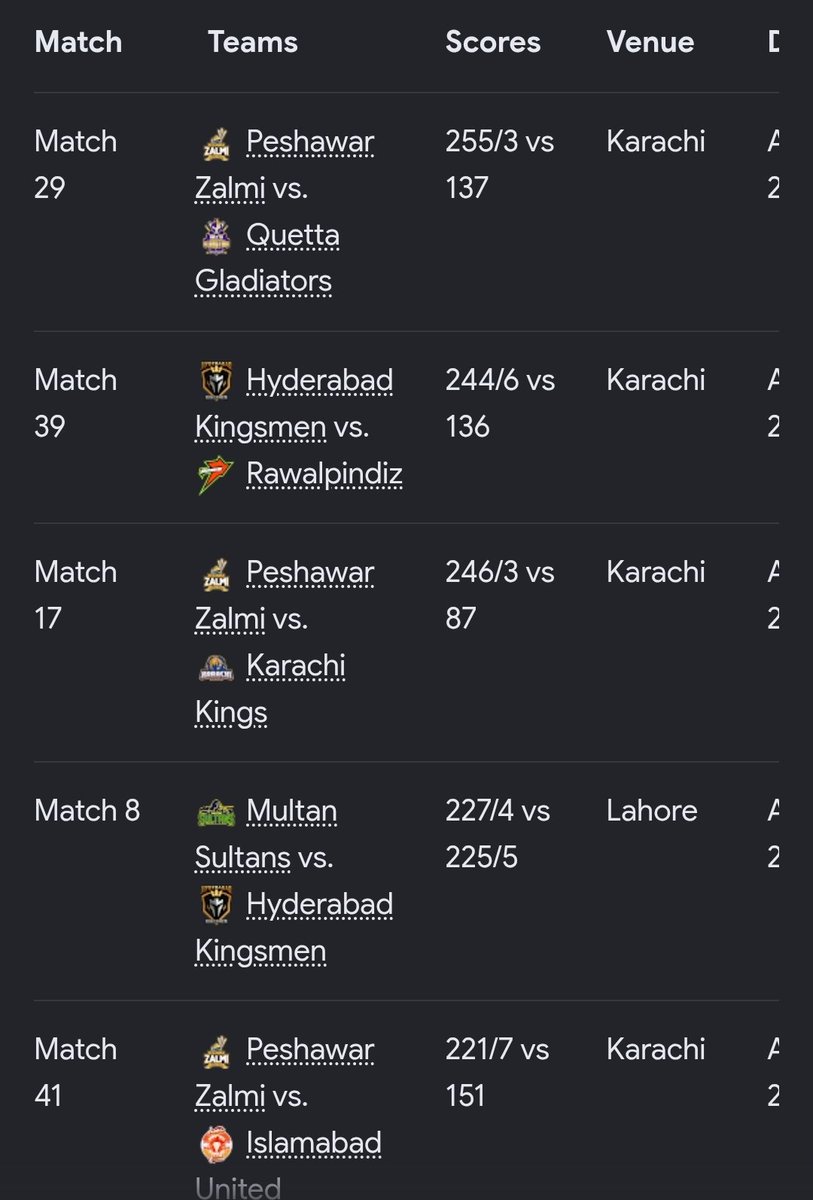Viewport: 813px width, 1200px height.
Task: Click Hyderabad Kingsmen logo in Match 8
Action: [x=216, y=904]
